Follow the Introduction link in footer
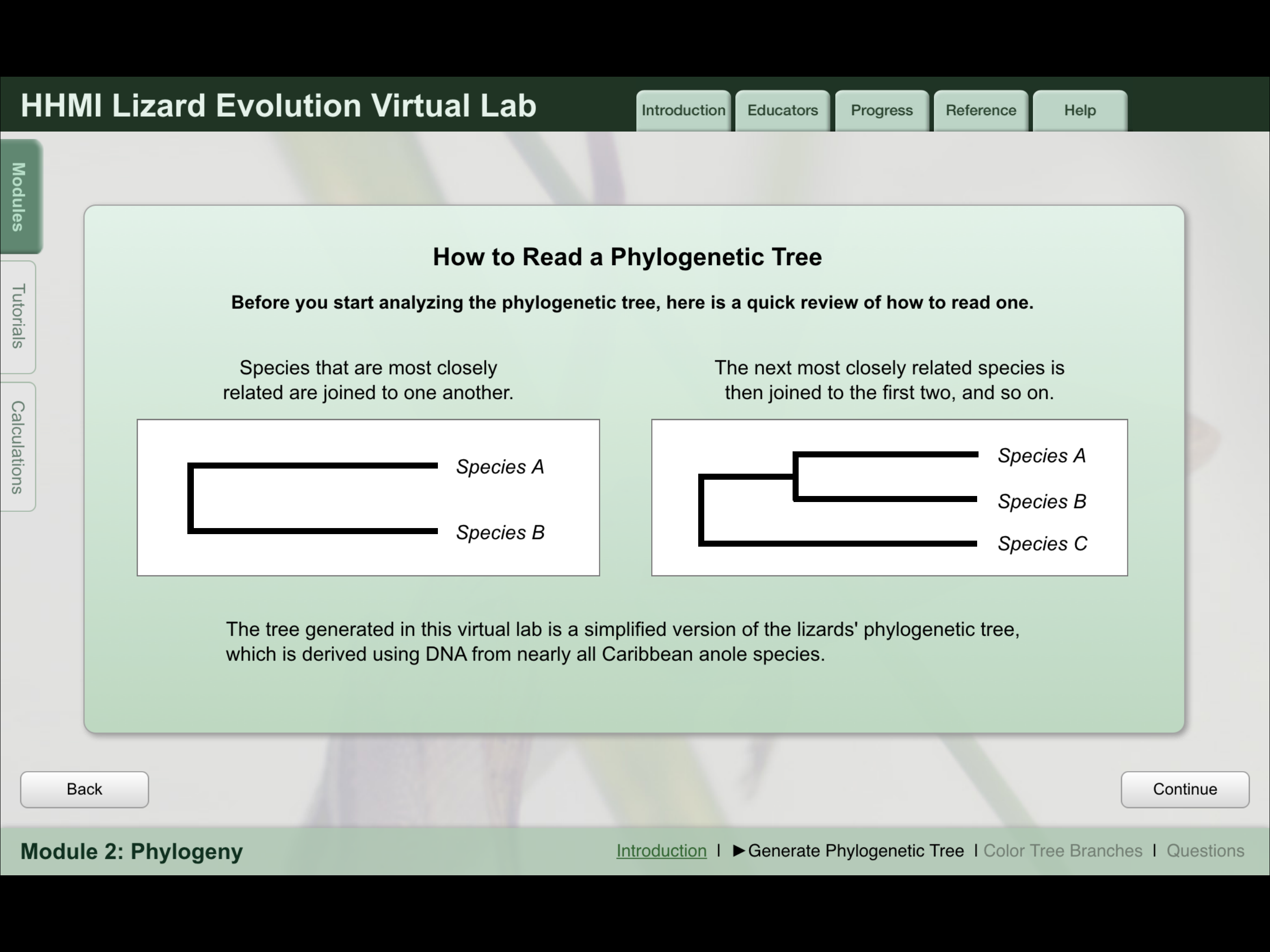The height and width of the screenshot is (952, 1270). [x=661, y=850]
